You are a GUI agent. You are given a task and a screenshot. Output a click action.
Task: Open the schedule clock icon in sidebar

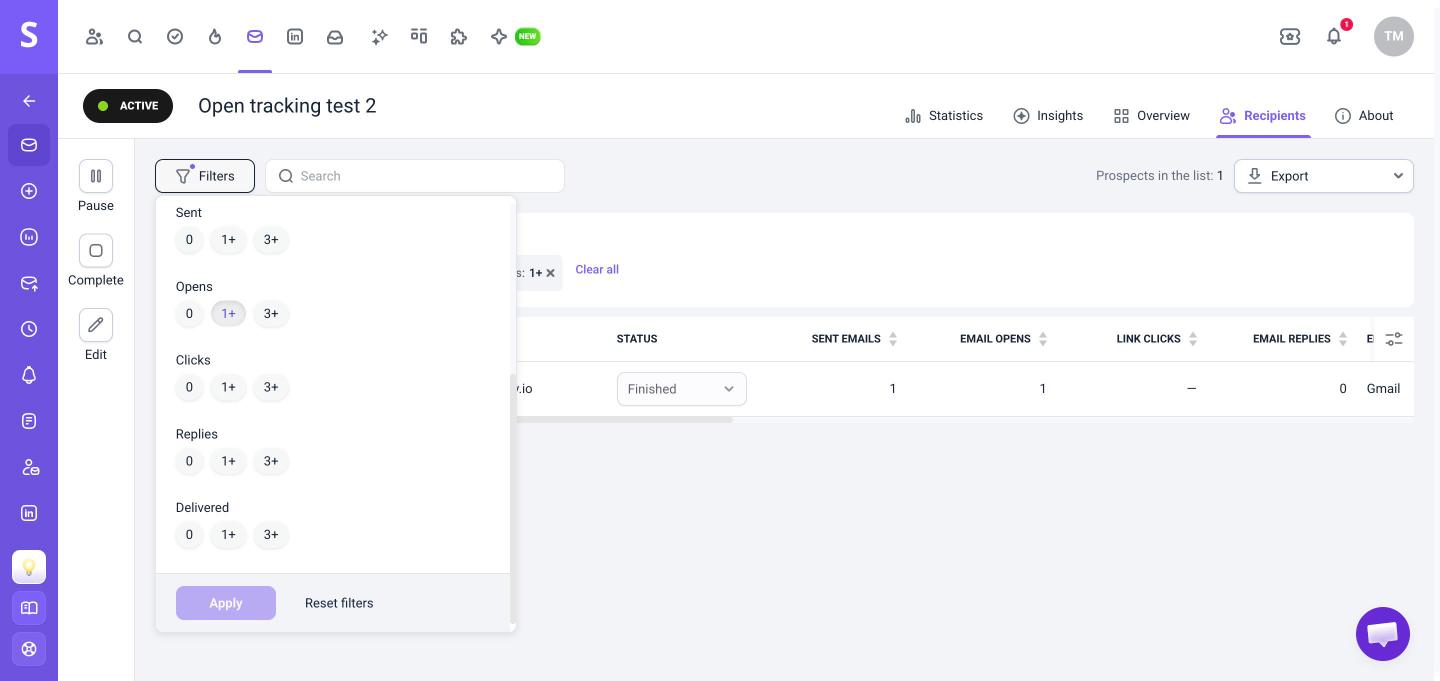[x=29, y=329]
